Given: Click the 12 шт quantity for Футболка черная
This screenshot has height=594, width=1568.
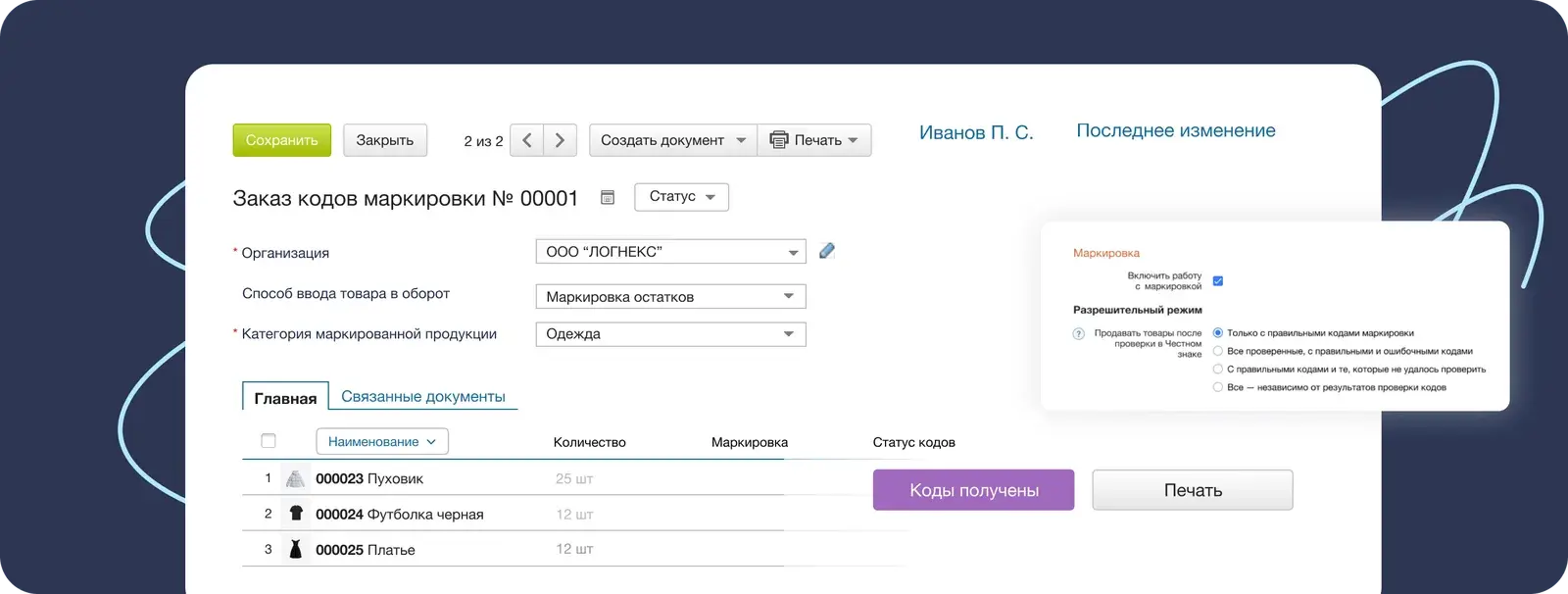Looking at the screenshot, I should tap(574, 515).
